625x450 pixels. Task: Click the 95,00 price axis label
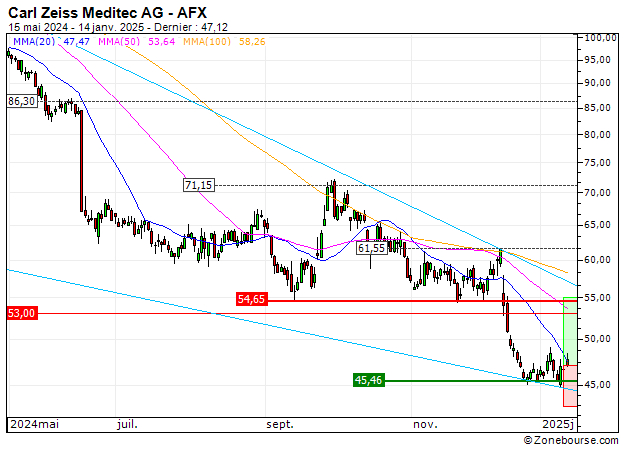coord(598,60)
